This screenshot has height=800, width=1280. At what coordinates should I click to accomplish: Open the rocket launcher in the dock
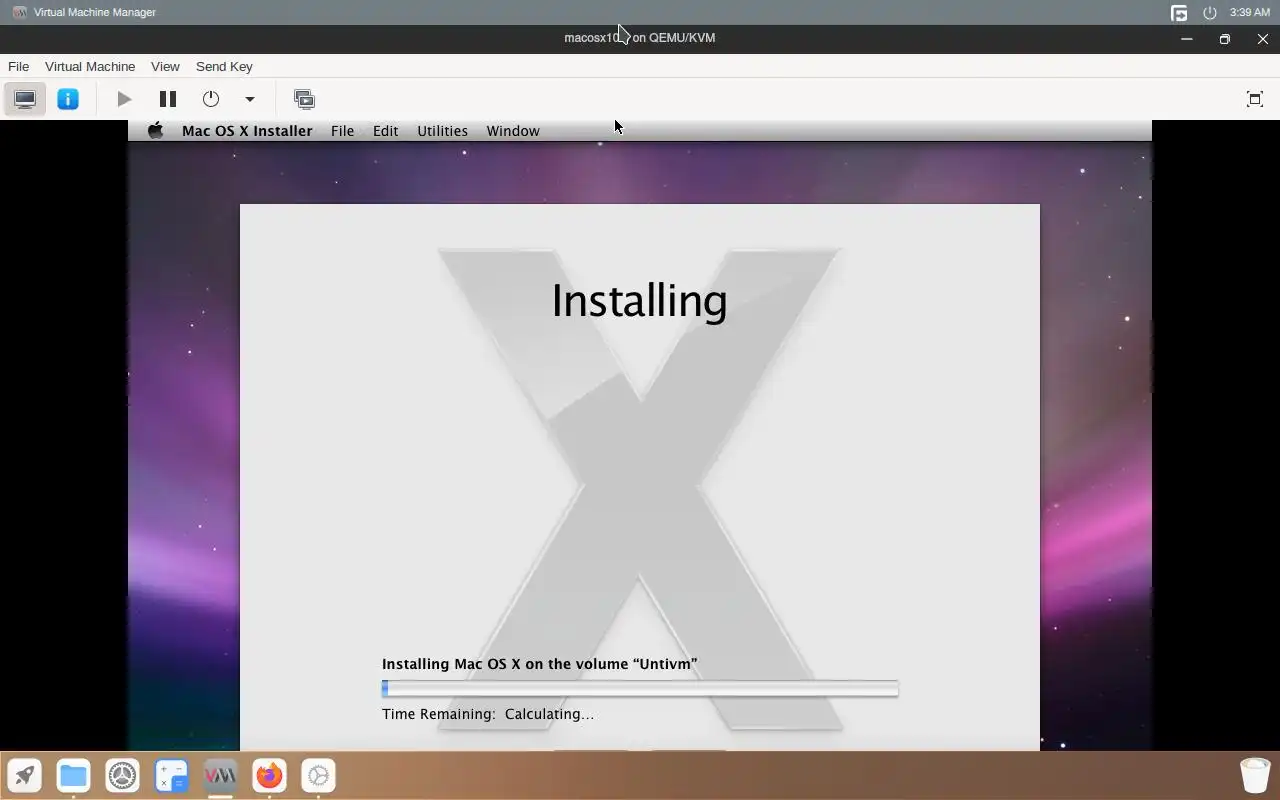point(25,775)
